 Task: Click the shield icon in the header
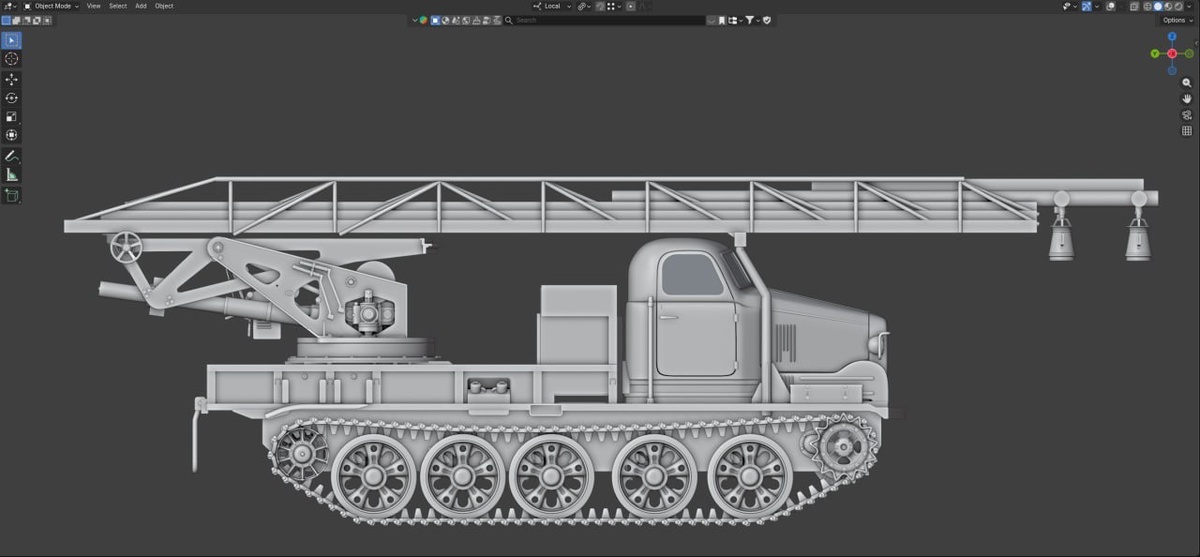[x=767, y=20]
